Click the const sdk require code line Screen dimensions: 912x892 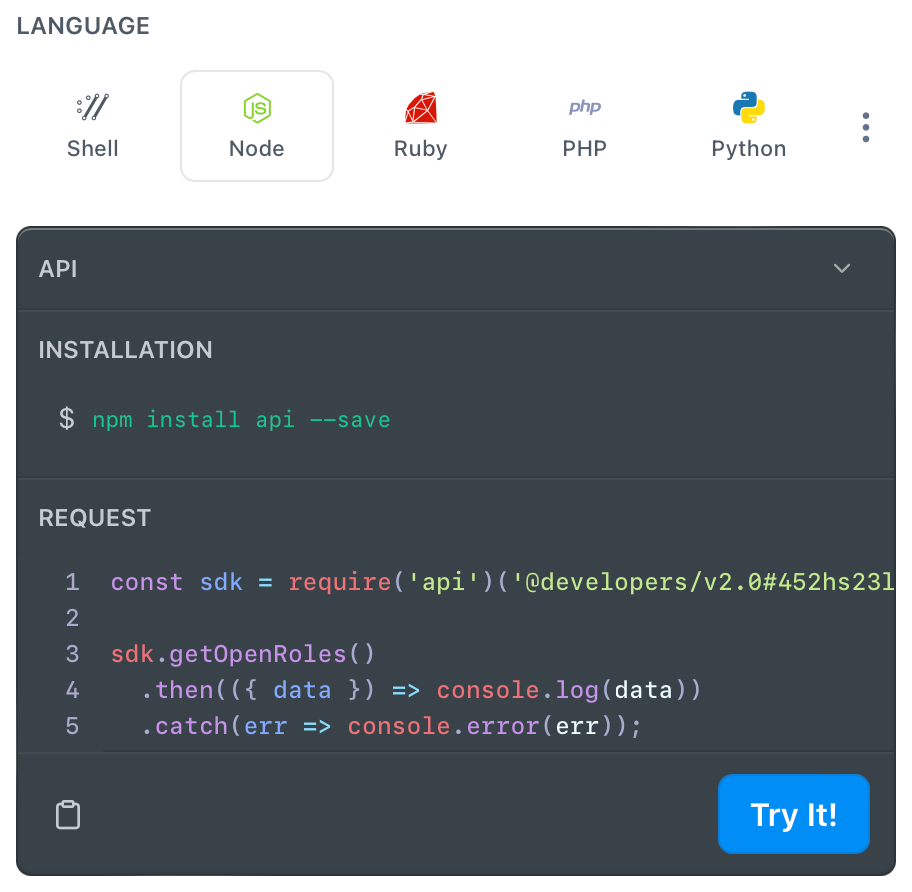pyautogui.click(x=502, y=582)
